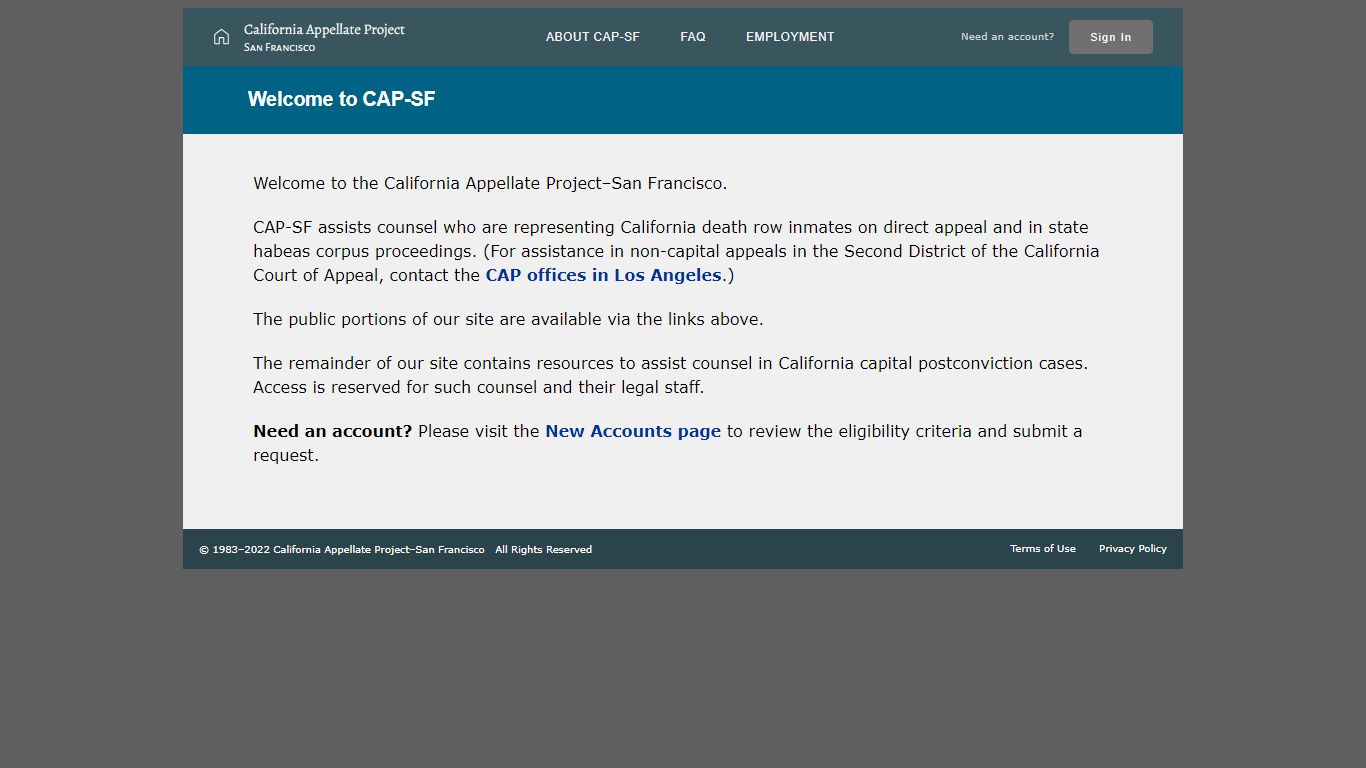Click the 'Welcome to CAP-SF' heading
This screenshot has width=1366, height=768.
point(341,99)
